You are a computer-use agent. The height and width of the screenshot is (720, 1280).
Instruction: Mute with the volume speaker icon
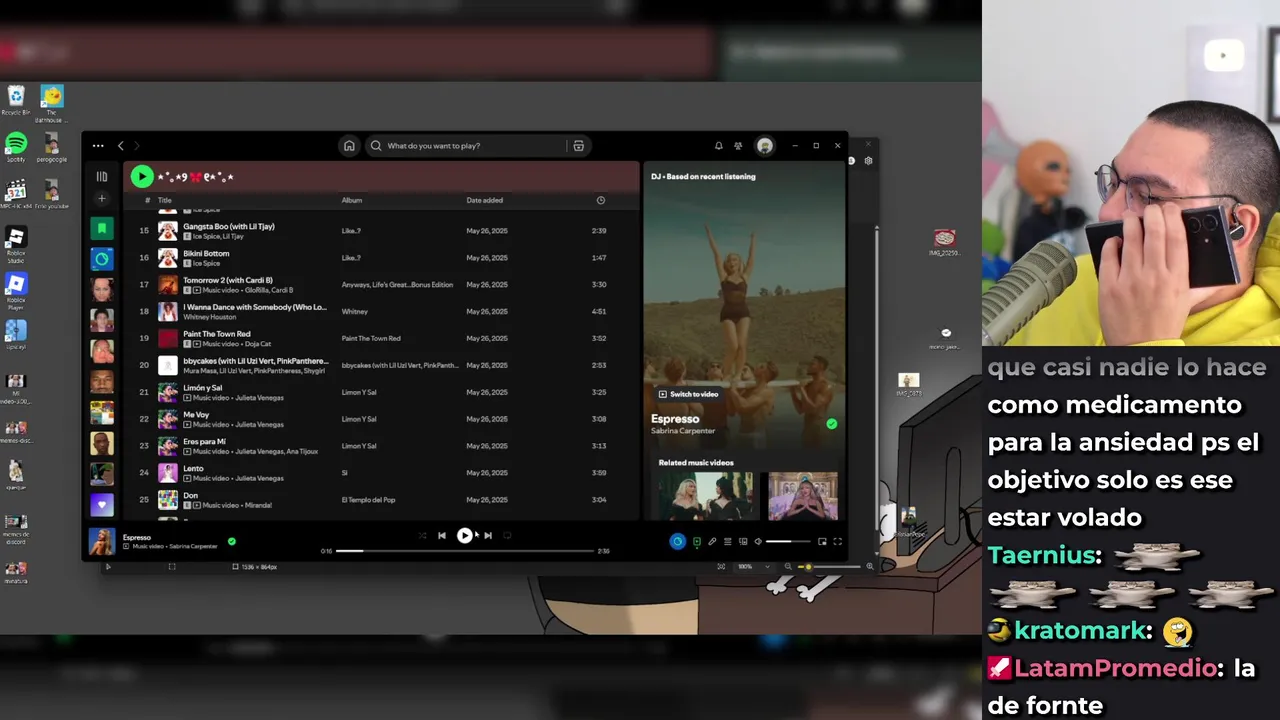[758, 542]
